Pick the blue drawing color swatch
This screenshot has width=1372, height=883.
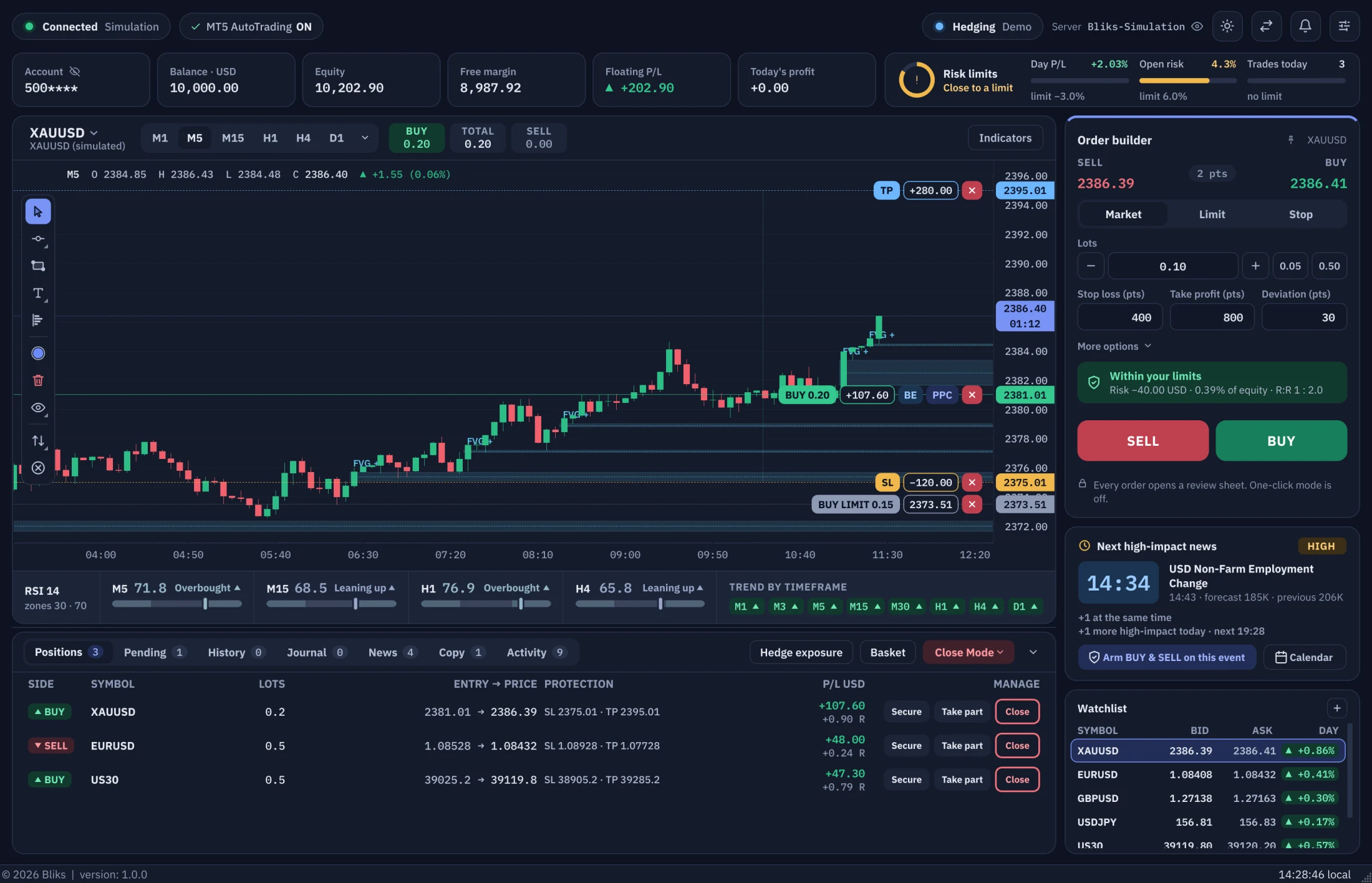38,354
